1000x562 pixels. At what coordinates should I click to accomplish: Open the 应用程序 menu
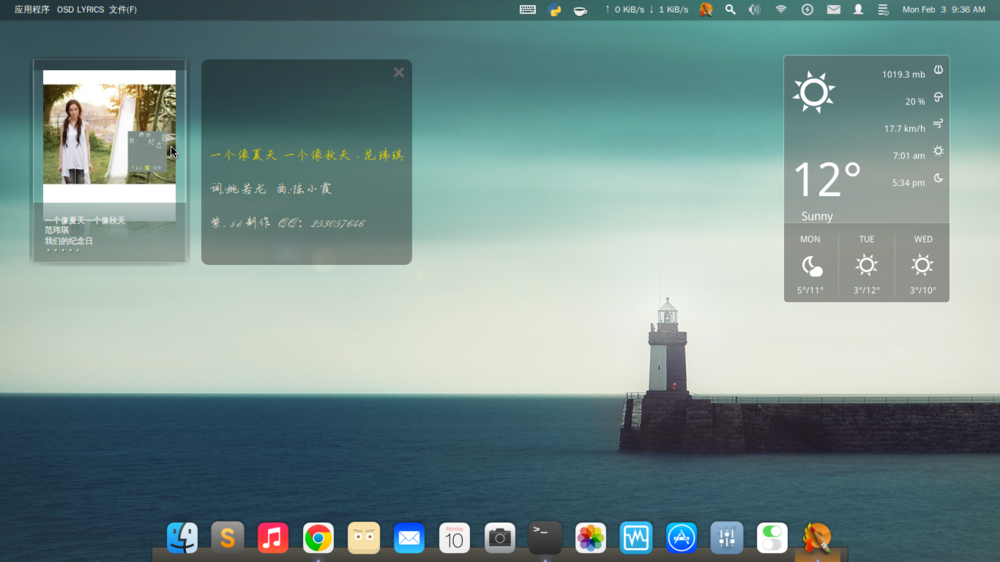point(32,9)
